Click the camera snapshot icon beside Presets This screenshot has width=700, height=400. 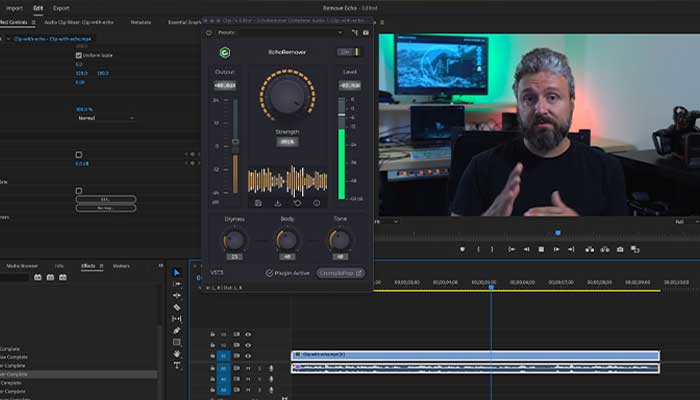click(x=366, y=33)
